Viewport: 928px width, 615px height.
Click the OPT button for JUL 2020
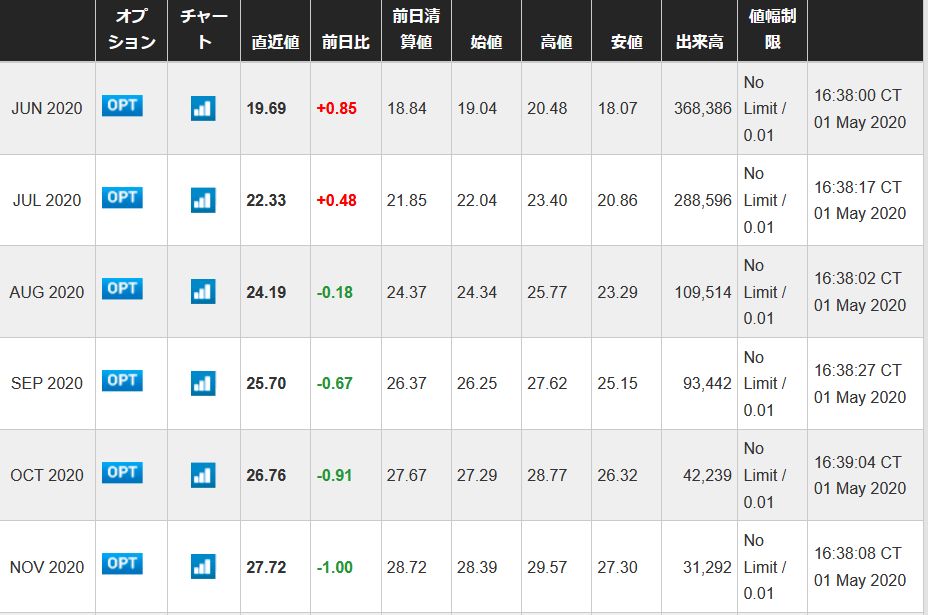pyautogui.click(x=123, y=197)
